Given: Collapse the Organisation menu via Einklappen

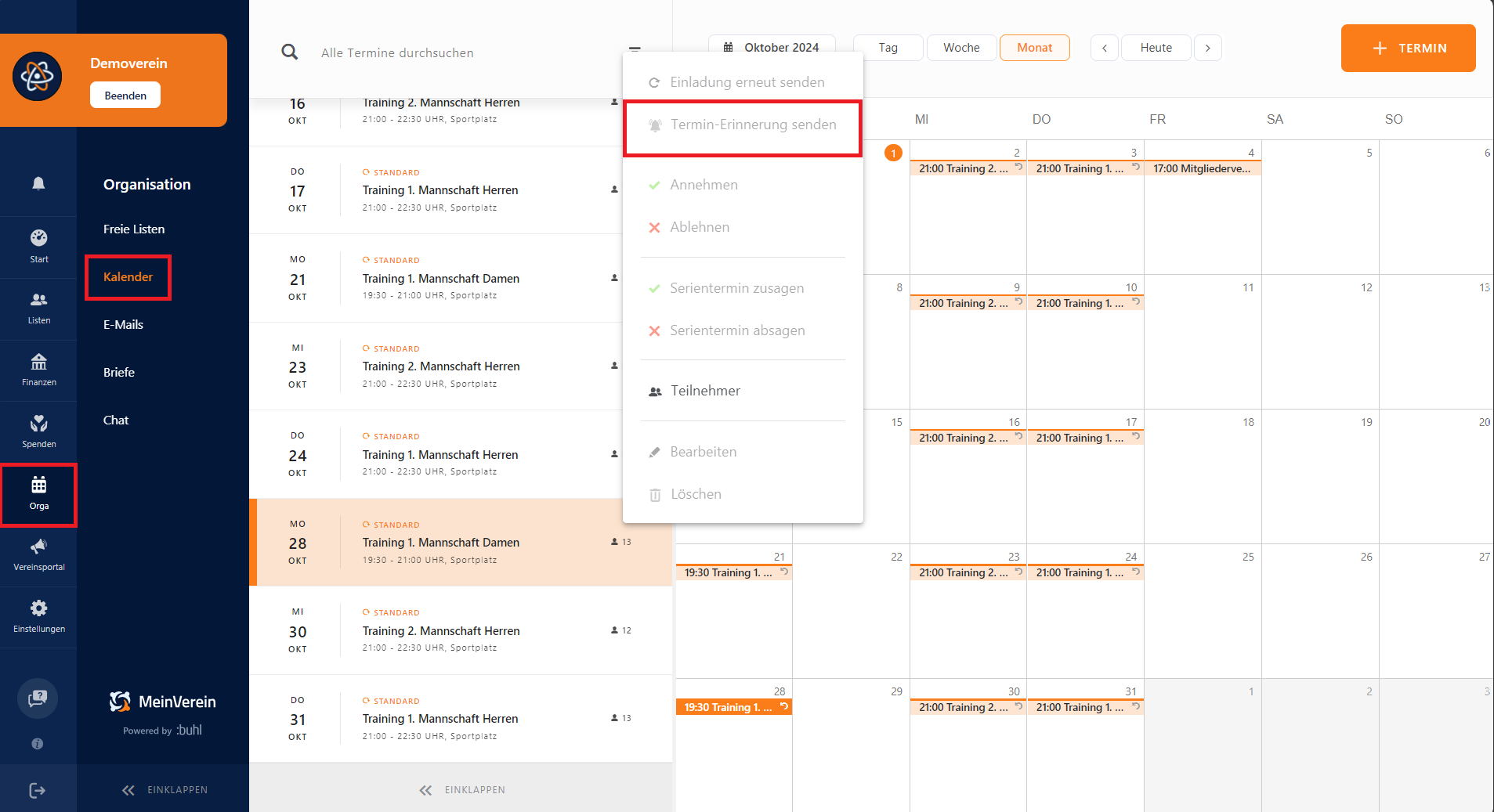Looking at the screenshot, I should [165, 790].
